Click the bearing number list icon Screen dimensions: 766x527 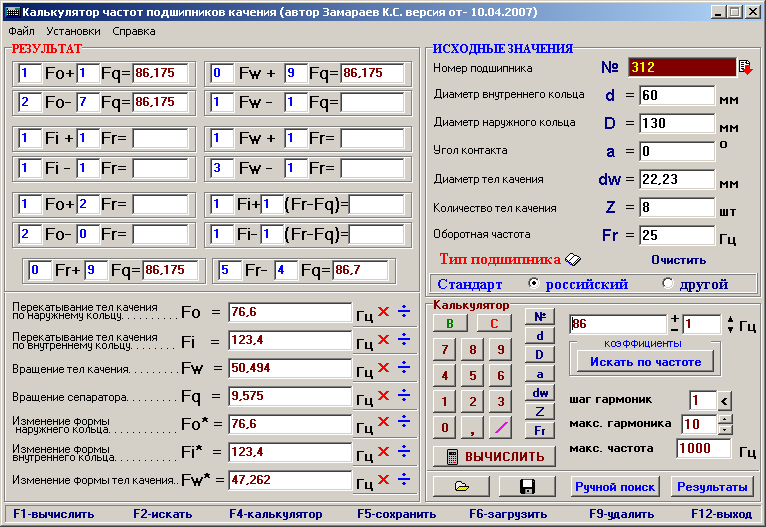[744, 68]
